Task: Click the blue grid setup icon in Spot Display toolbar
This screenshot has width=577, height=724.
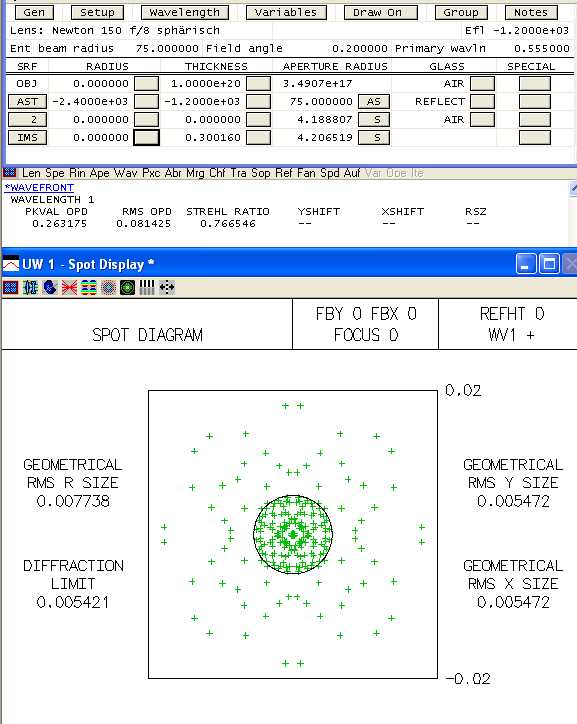Action: (x=10, y=288)
